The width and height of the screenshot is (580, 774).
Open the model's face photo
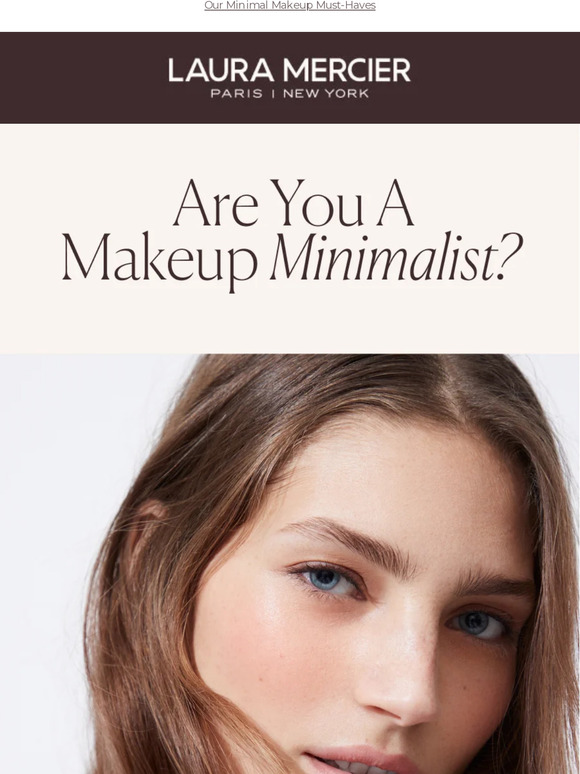coord(290,564)
